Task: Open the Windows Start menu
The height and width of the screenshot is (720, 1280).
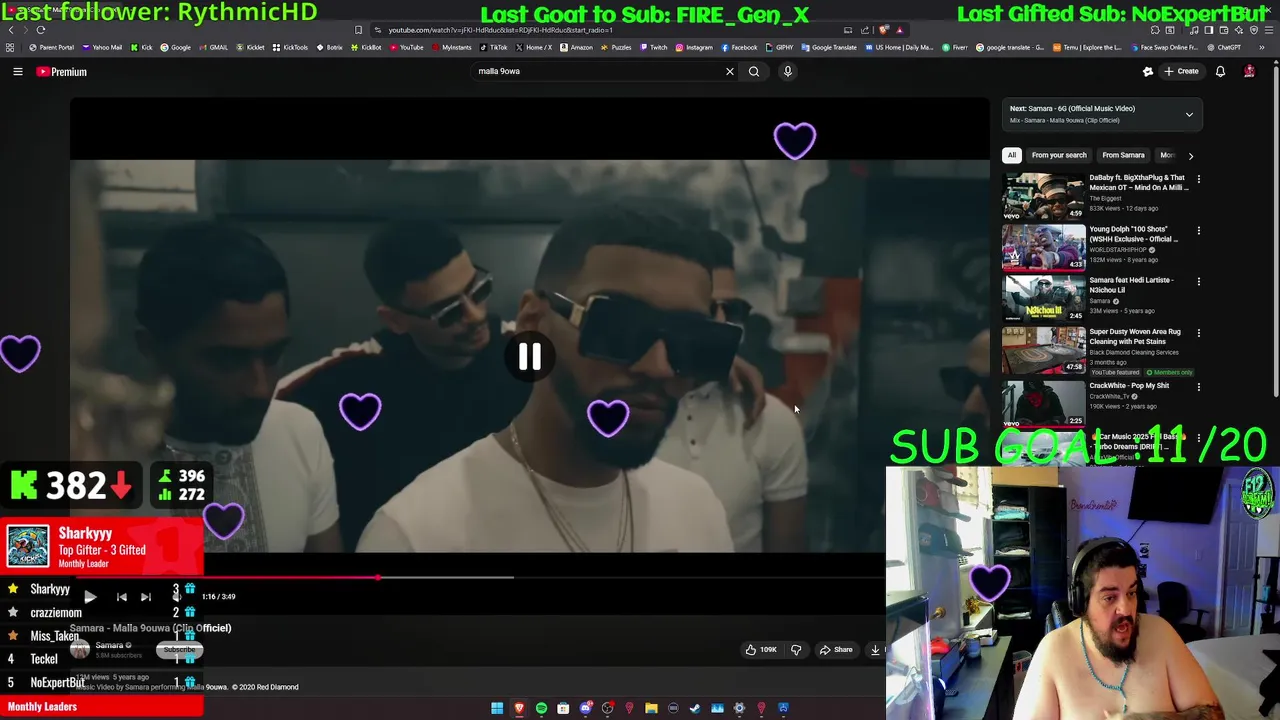Action: pyautogui.click(x=497, y=708)
